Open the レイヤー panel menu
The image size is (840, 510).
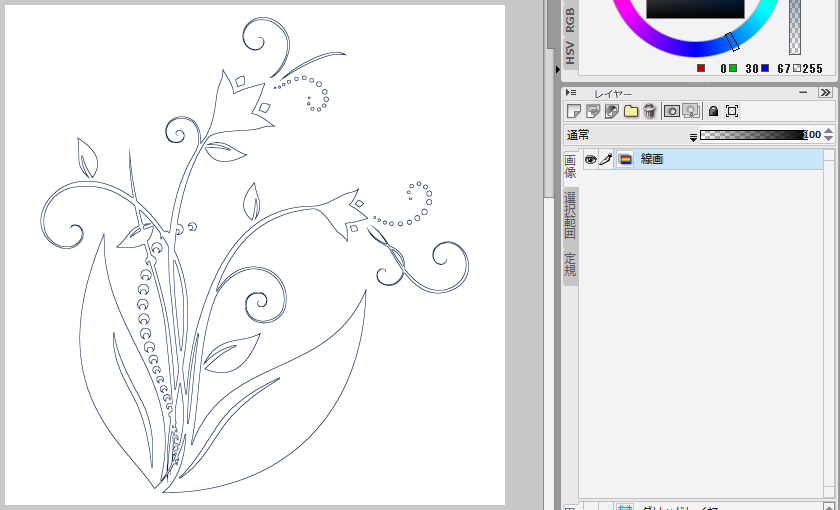pos(571,93)
